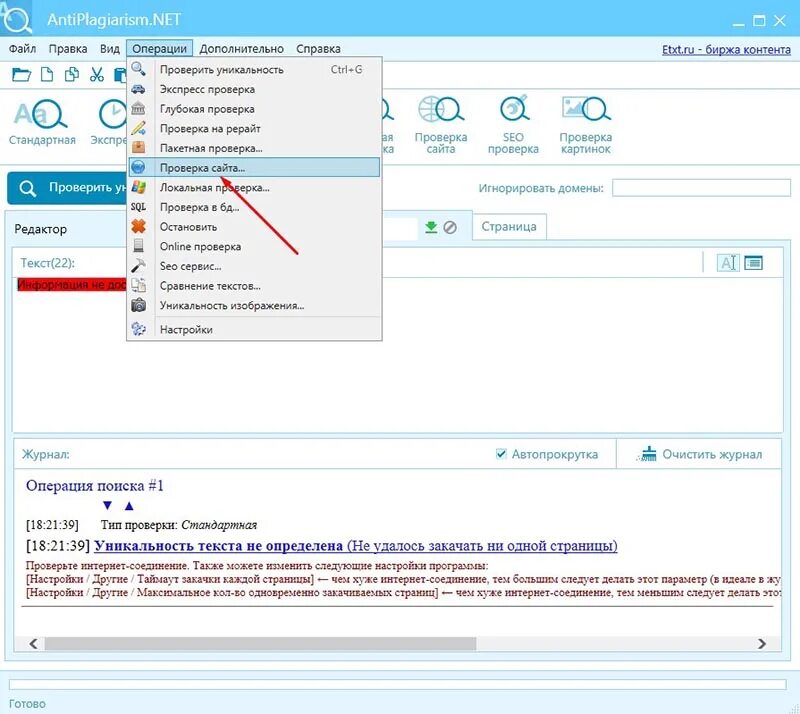Screen dimensions: 800x714
Task: Open the Справка menu
Action: click(318, 49)
